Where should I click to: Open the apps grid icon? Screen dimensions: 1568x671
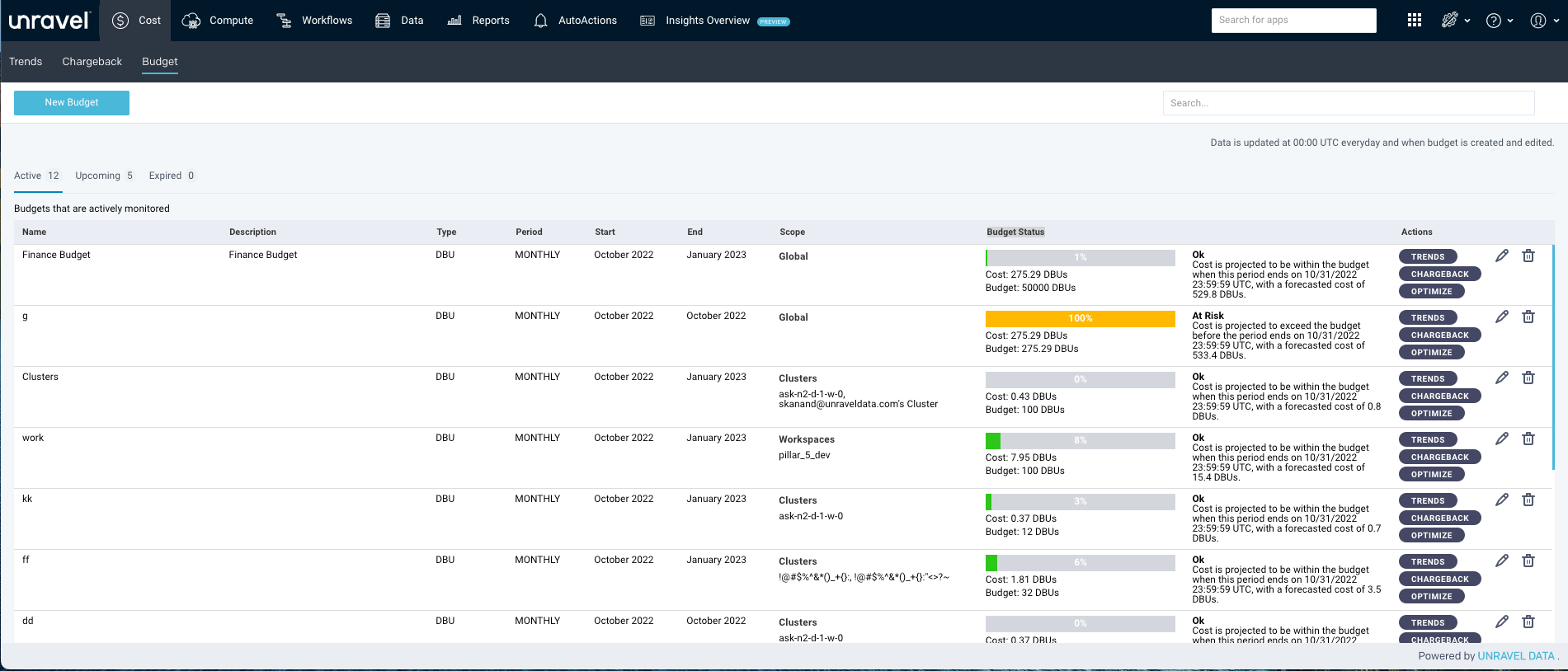[x=1415, y=21]
